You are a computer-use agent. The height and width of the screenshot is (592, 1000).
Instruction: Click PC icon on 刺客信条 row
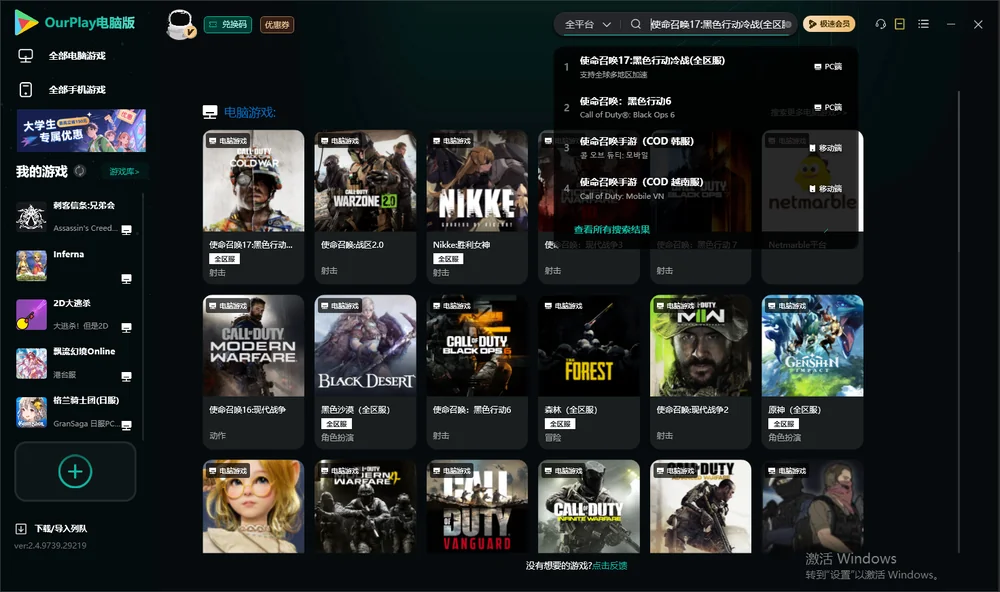point(126,230)
